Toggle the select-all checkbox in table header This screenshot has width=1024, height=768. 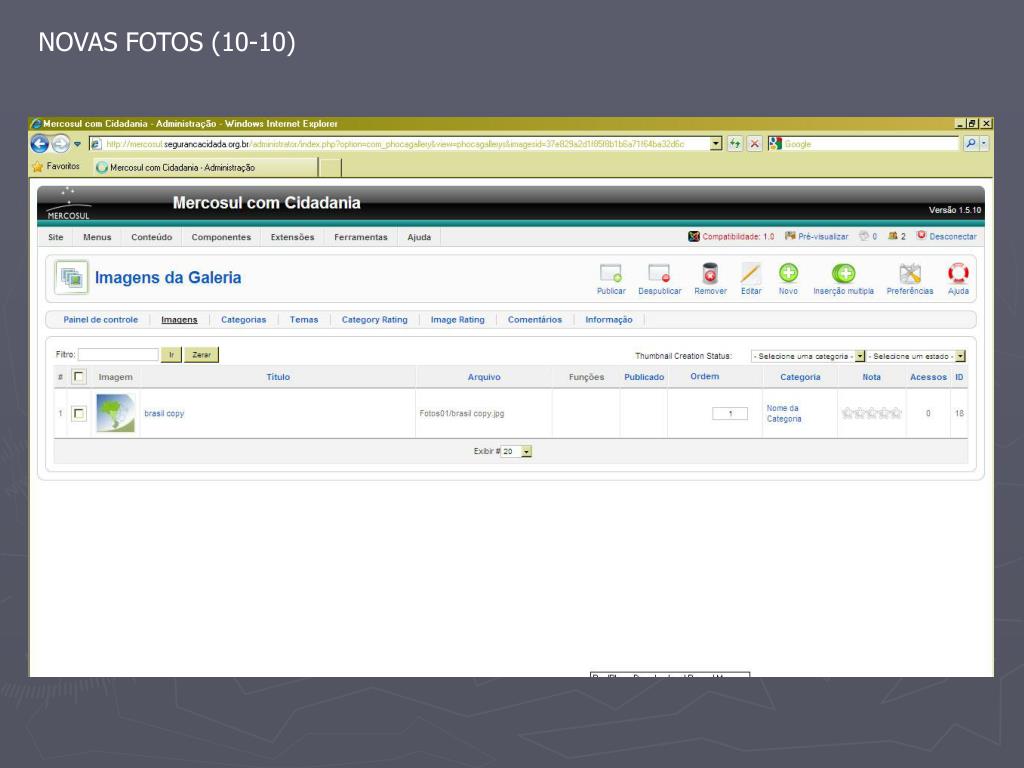click(78, 376)
